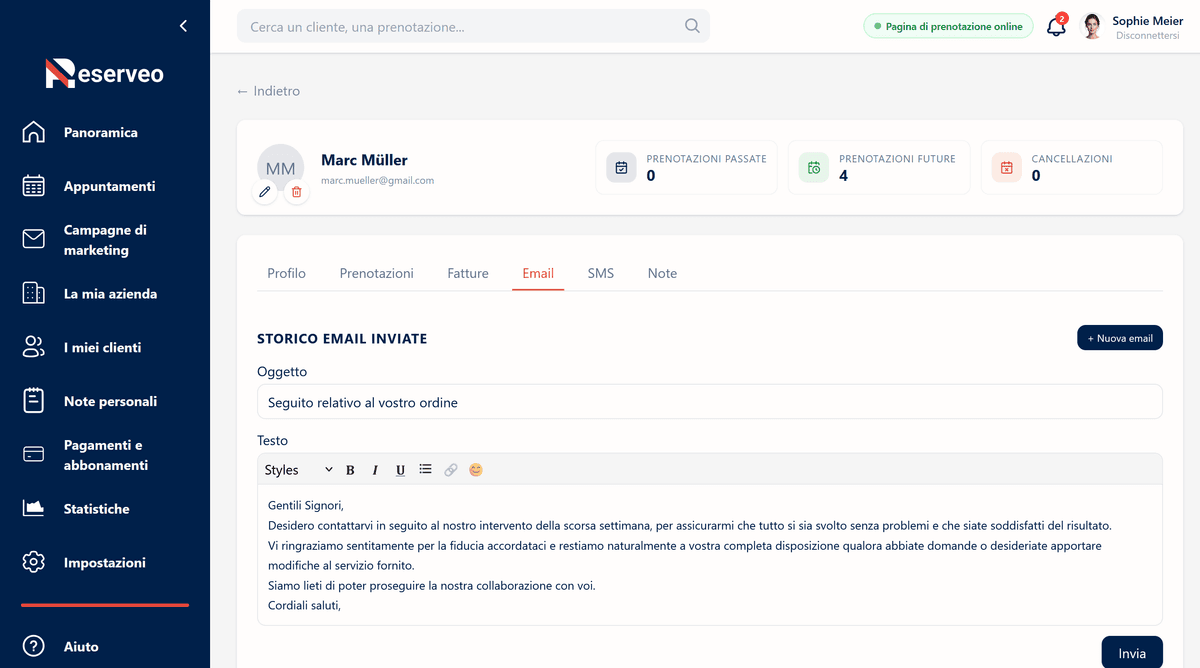Click marc.mueller@gmail.com email text
The width and height of the screenshot is (1200, 668).
coord(377,181)
